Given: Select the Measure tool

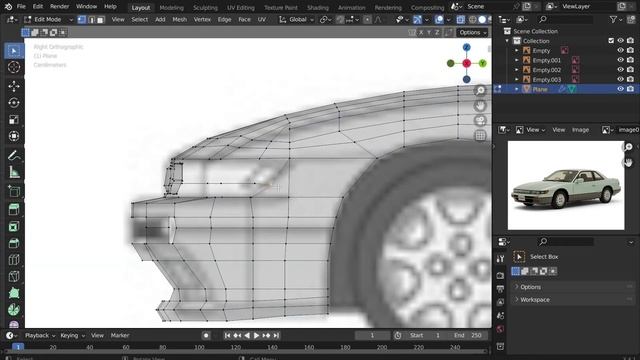Looking at the screenshot, I should [14, 172].
